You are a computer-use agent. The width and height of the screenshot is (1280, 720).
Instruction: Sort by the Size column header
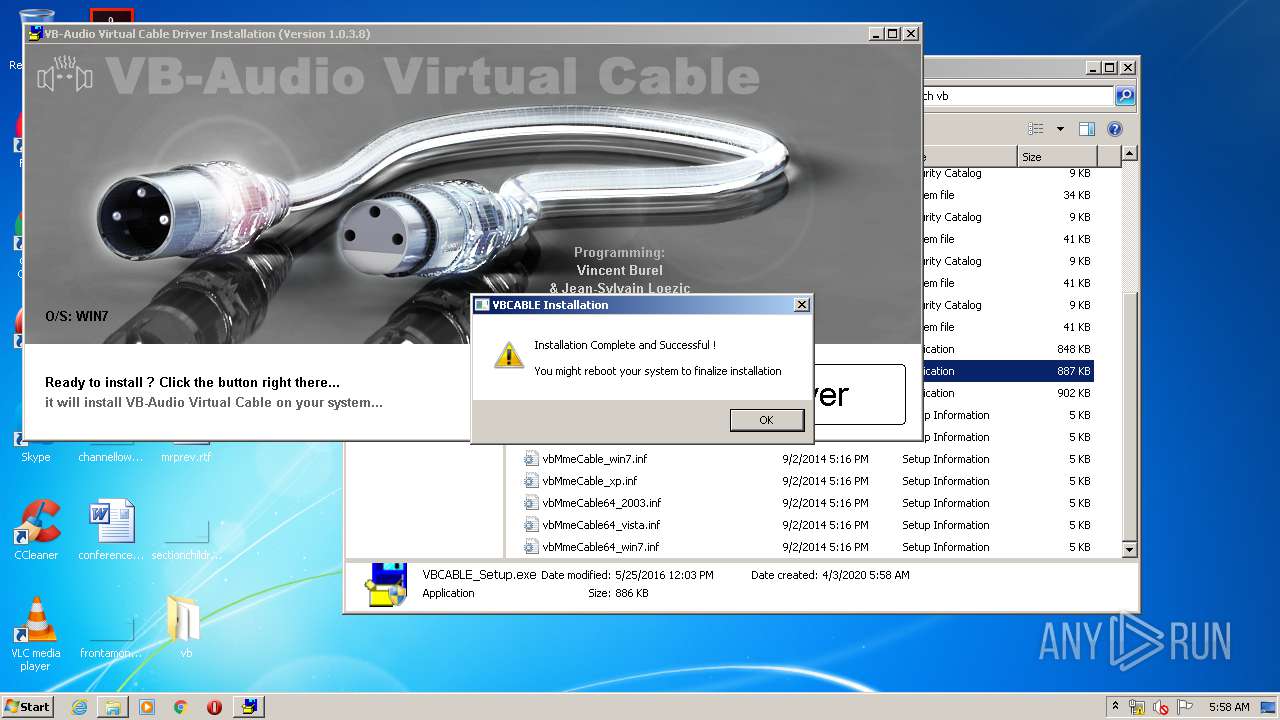point(1057,157)
